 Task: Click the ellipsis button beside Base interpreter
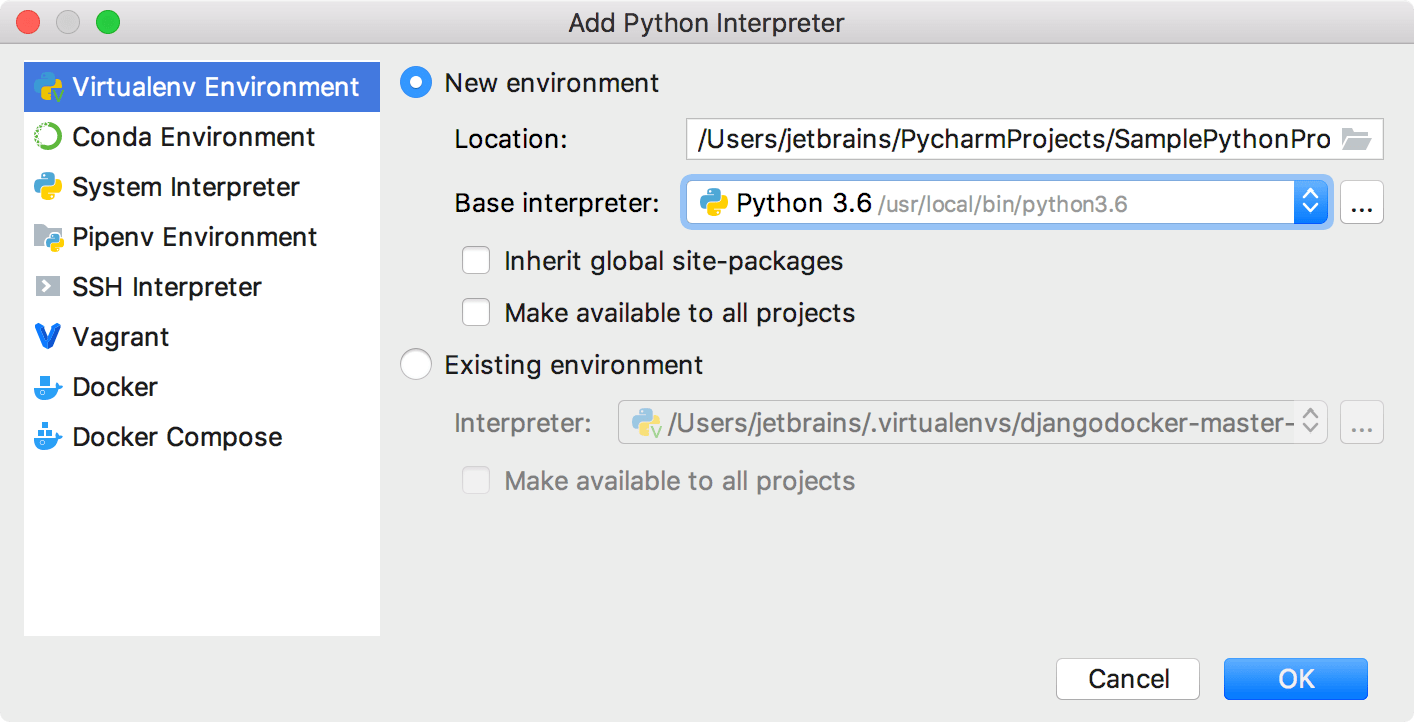click(1361, 203)
